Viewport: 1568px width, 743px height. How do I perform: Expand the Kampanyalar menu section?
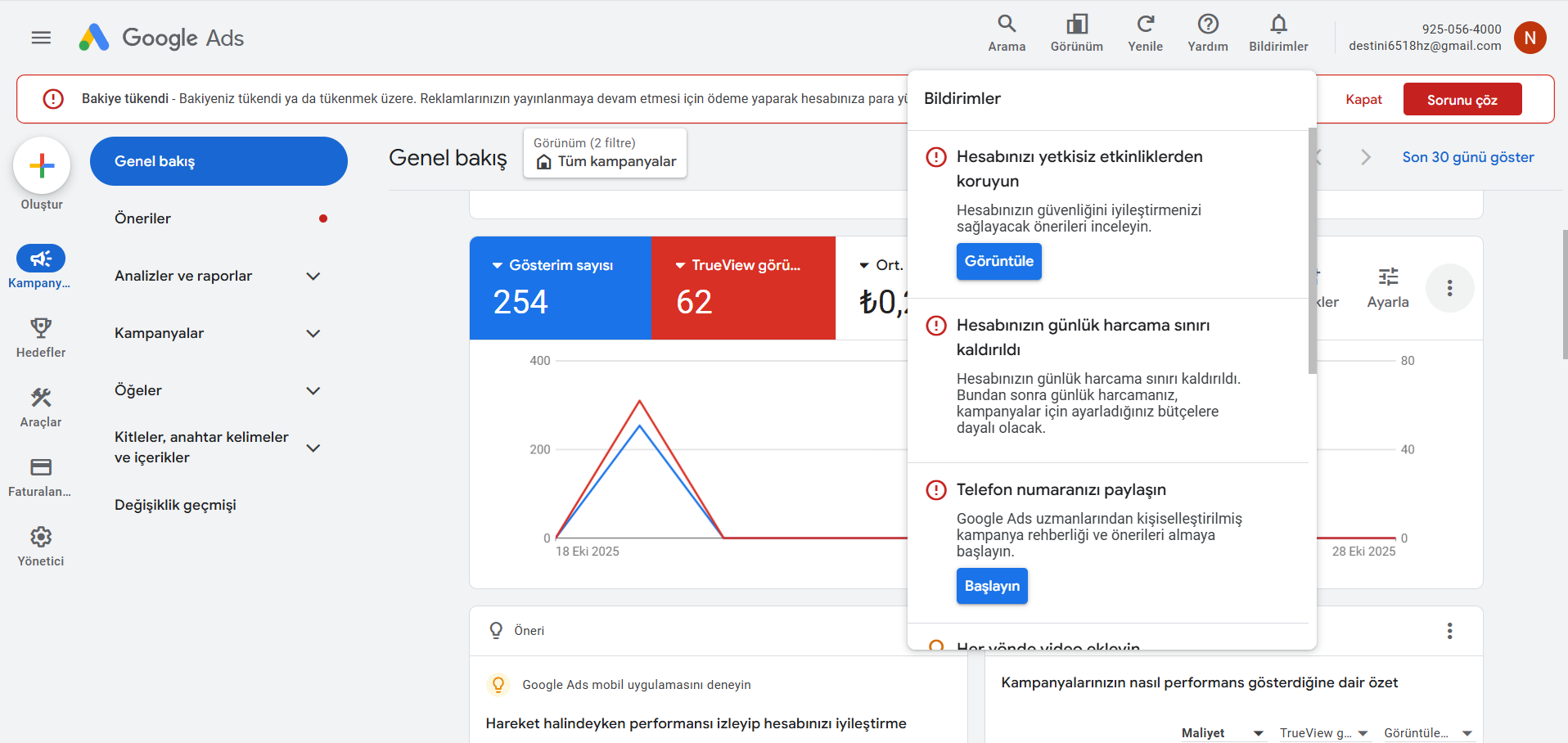click(x=313, y=334)
